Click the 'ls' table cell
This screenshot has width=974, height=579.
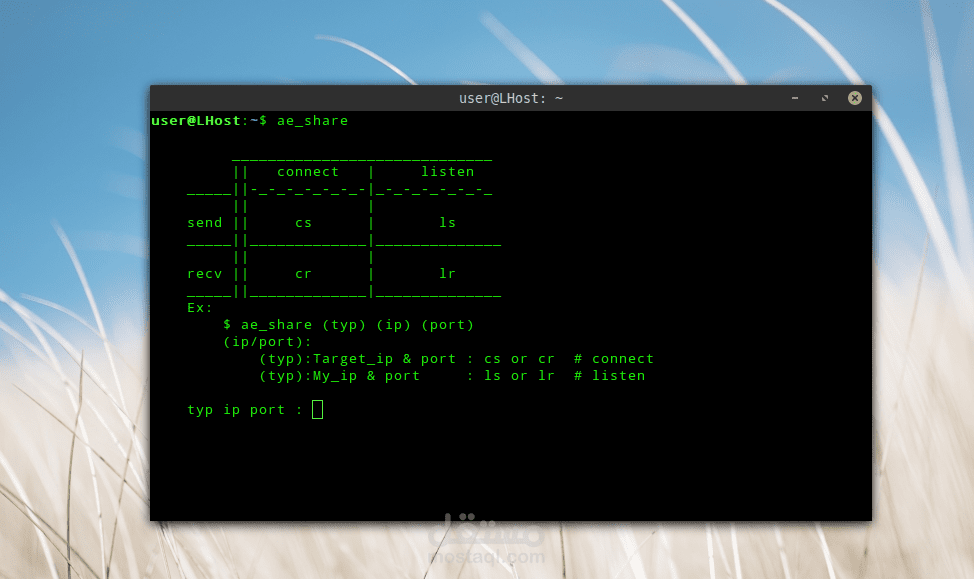(447, 222)
